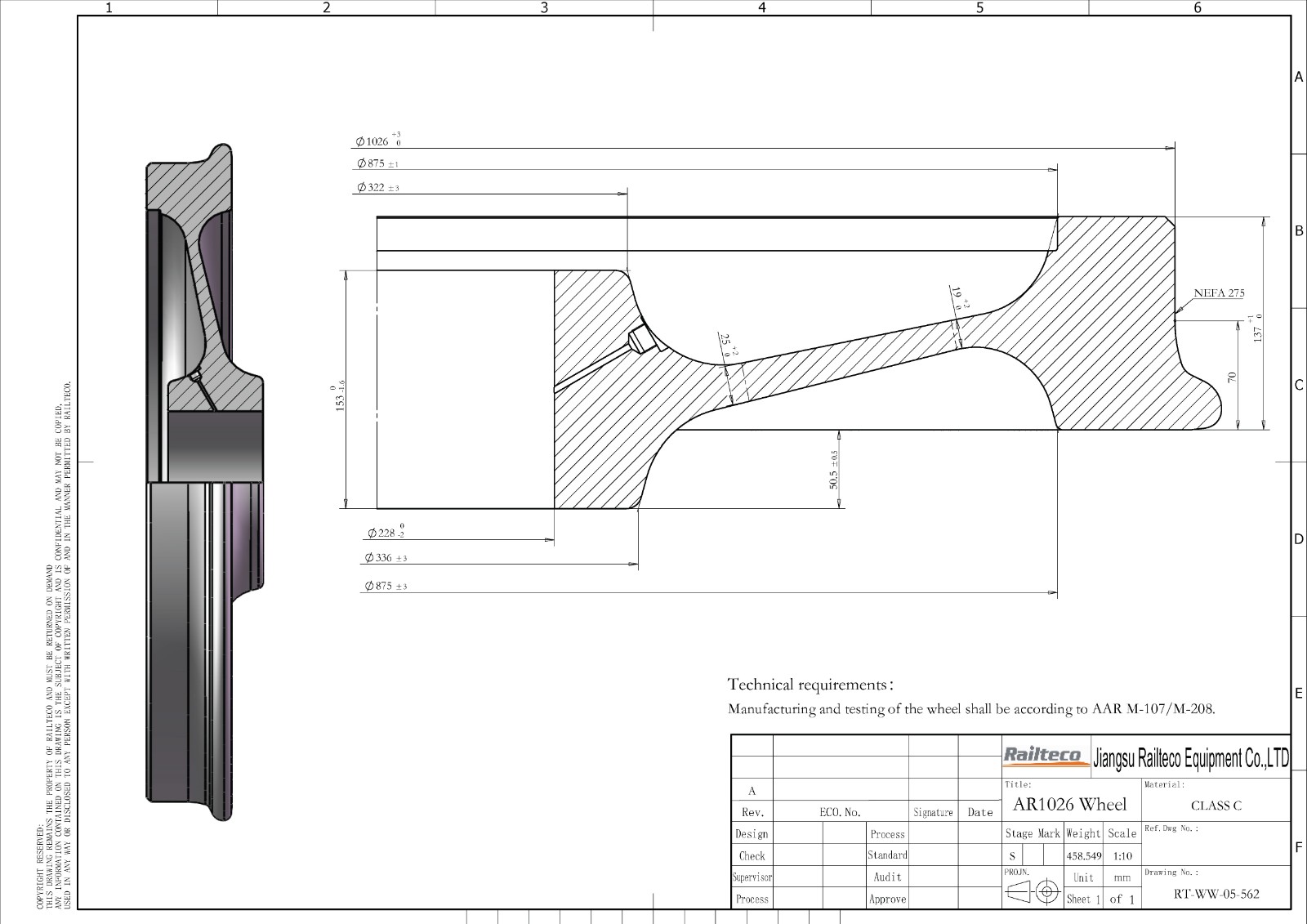Click the 153 hub length dimension
The height and width of the screenshot is (924, 1307).
tap(339, 397)
